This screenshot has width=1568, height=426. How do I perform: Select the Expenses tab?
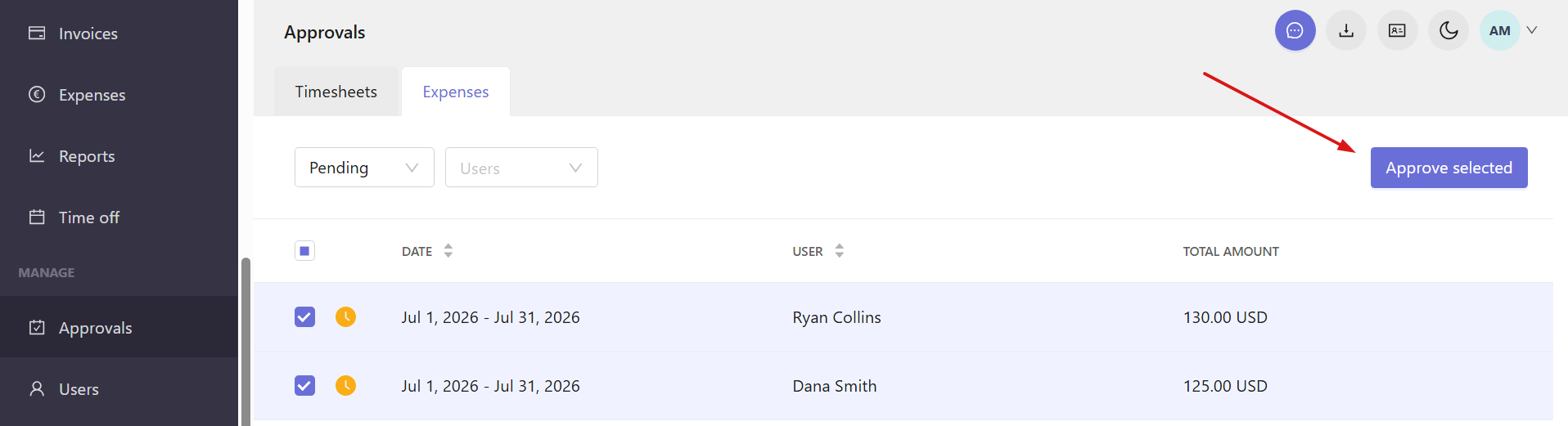[x=456, y=92]
